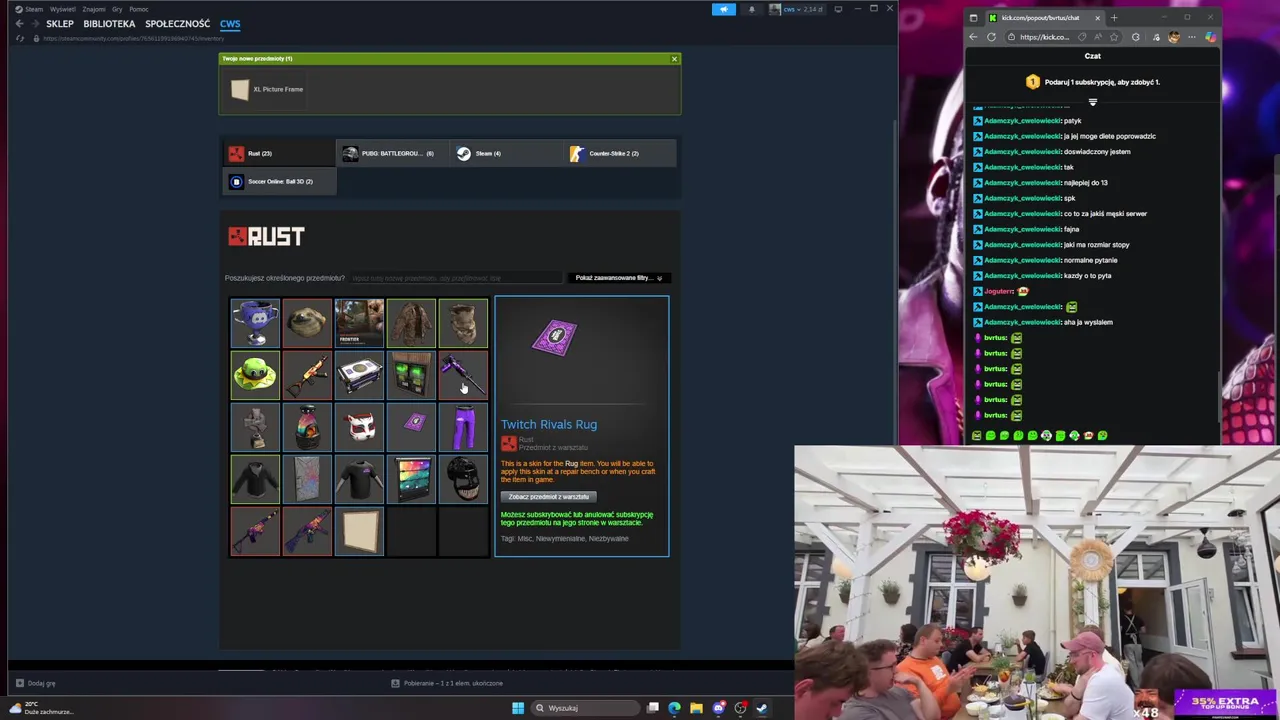Open the Znajomi menu

click(94, 9)
